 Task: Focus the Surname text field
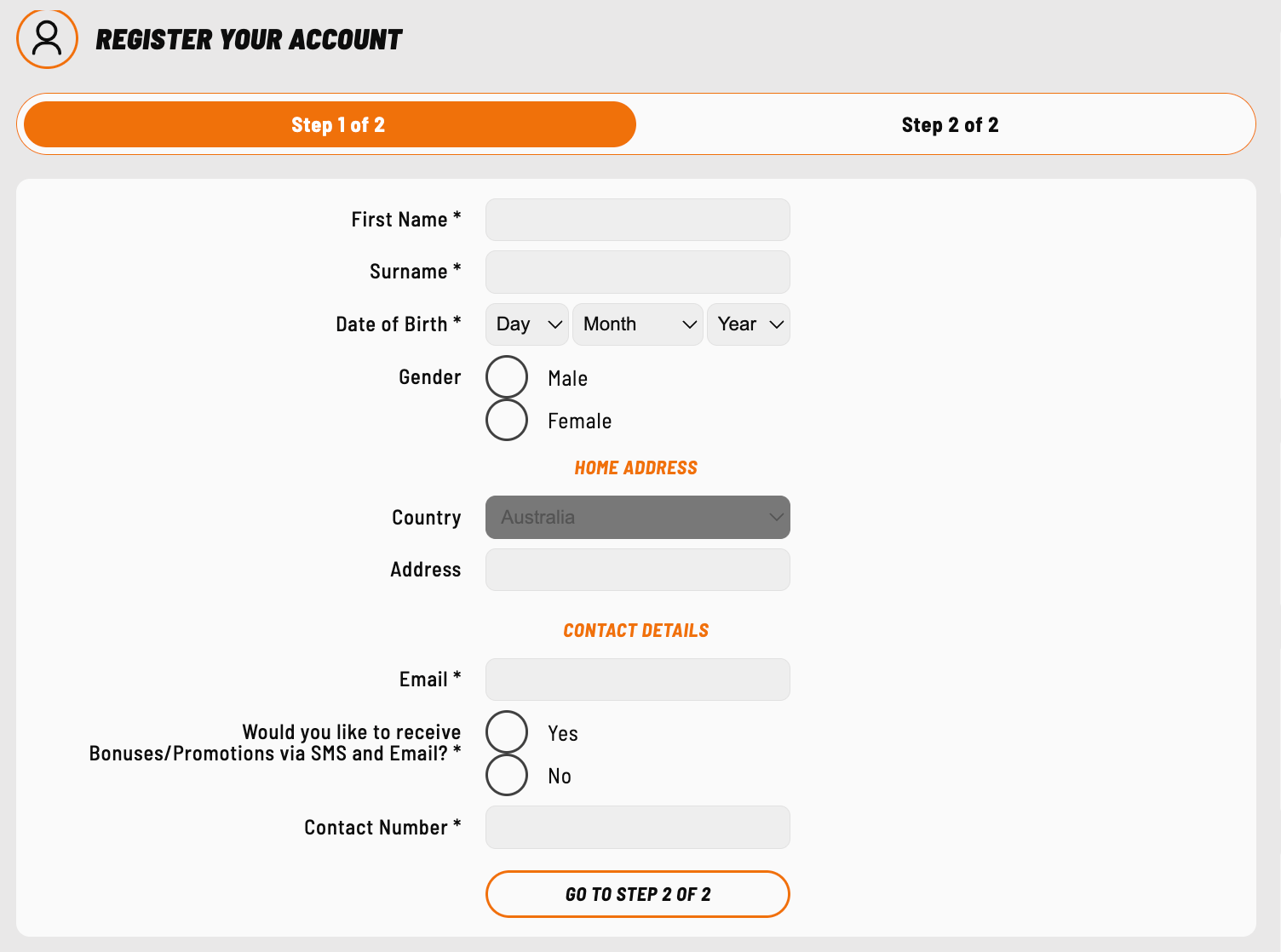[x=637, y=272]
